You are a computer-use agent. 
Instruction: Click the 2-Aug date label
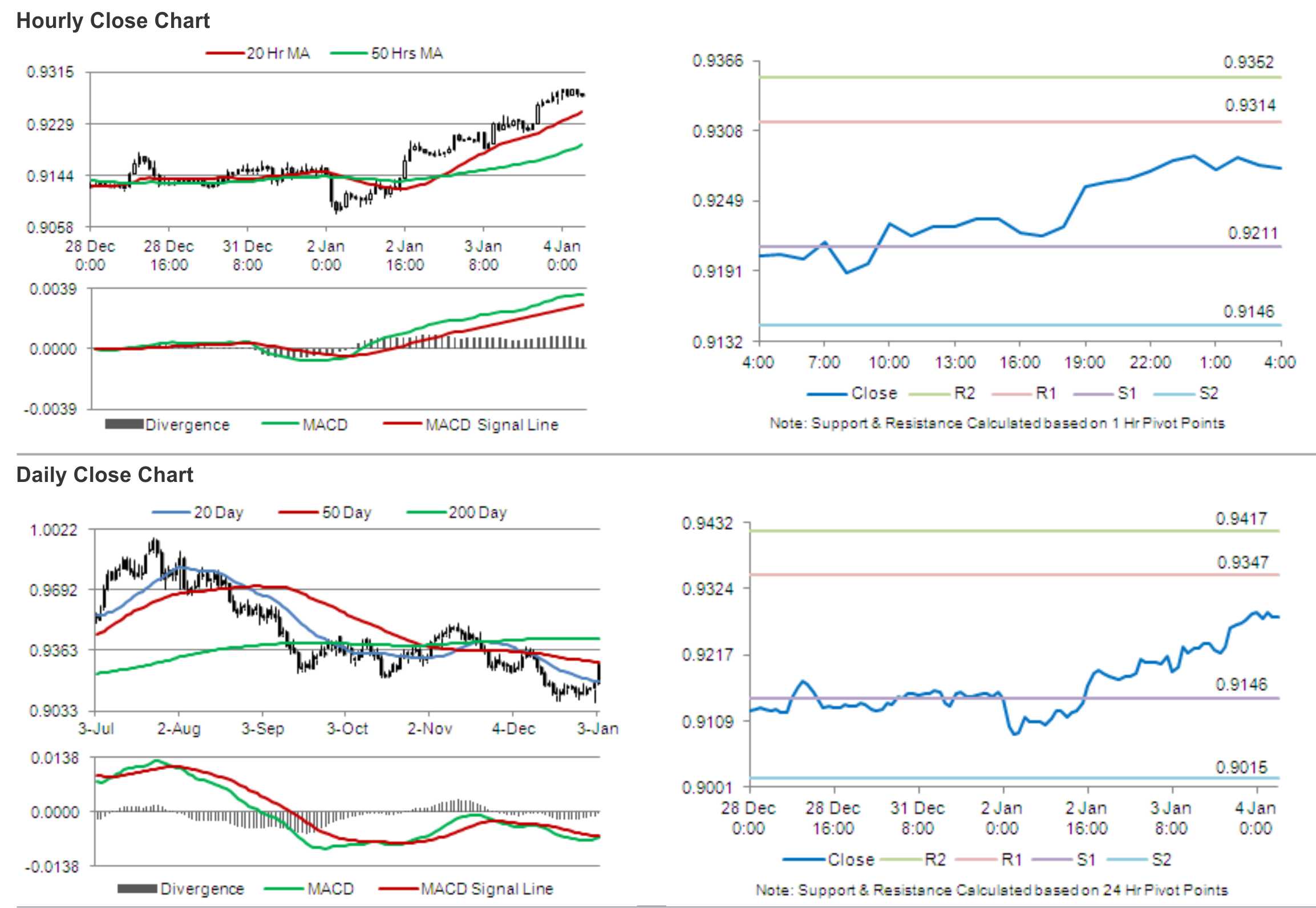click(179, 728)
